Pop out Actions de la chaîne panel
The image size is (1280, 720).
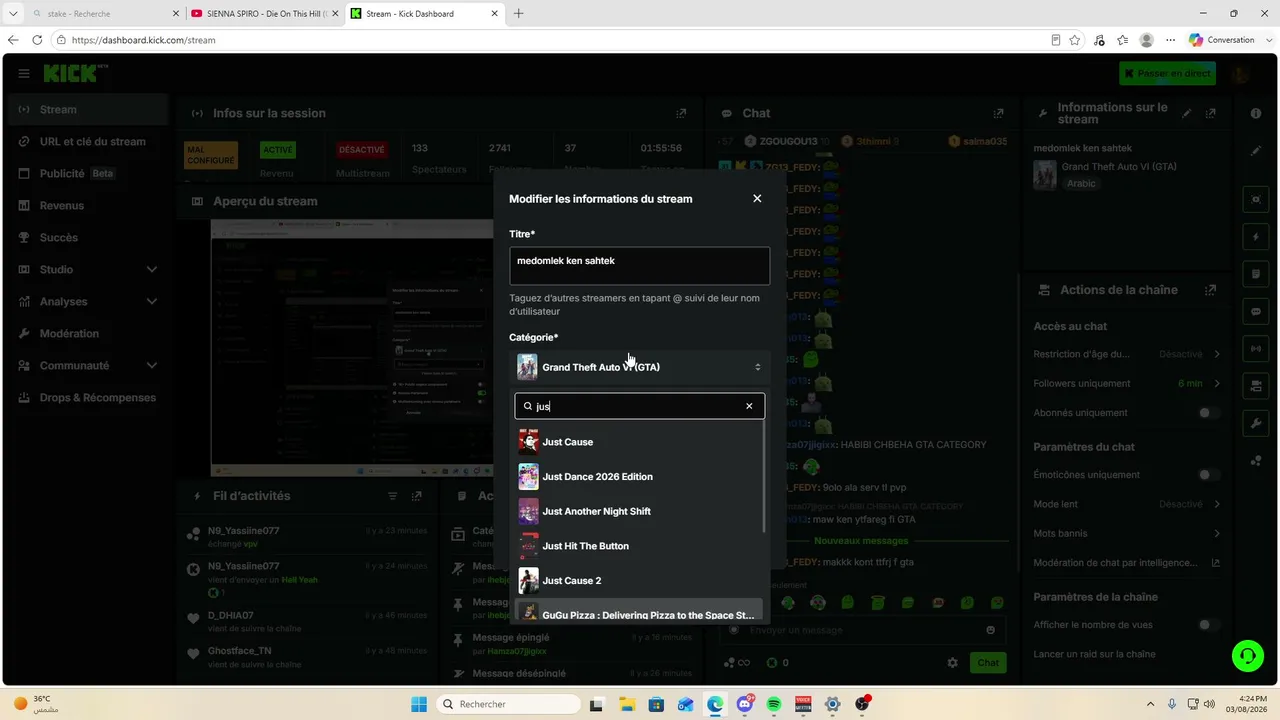tap(1211, 290)
